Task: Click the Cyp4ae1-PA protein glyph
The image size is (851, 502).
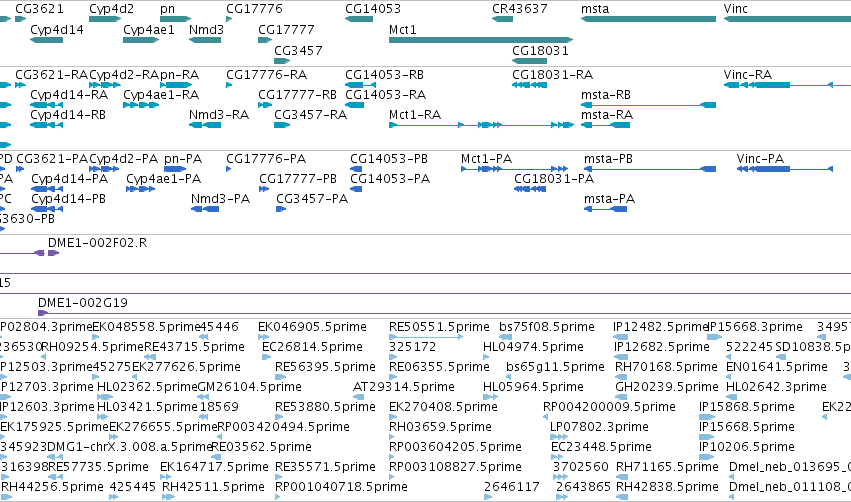Action: click(141, 189)
